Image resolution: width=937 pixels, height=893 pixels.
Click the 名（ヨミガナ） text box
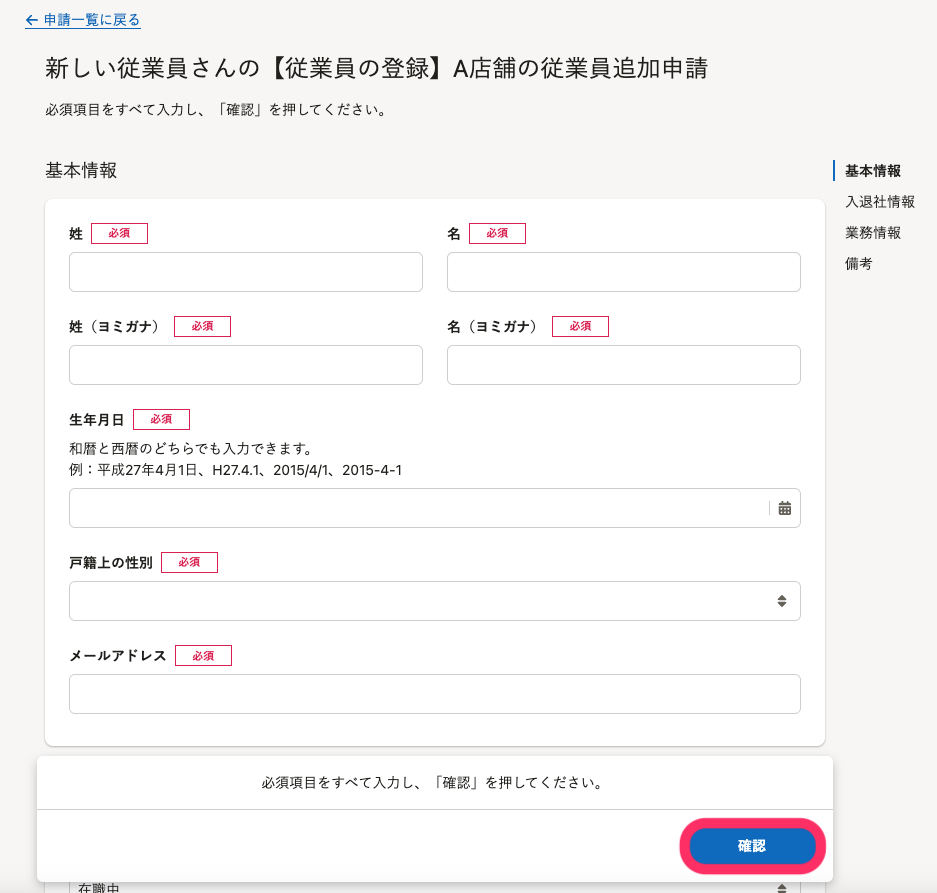[624, 365]
